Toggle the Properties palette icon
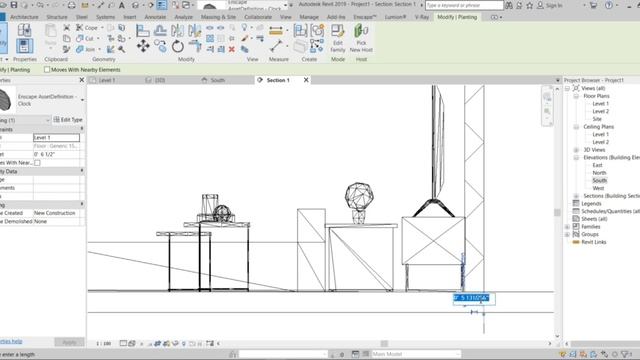This screenshot has width=640, height=360. coord(24,46)
